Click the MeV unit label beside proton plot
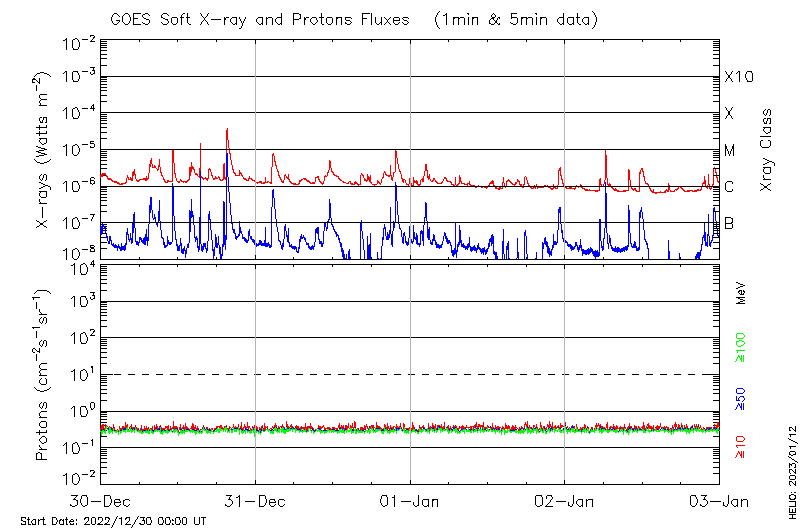Image resolution: width=800 pixels, height=530 pixels. 741,292
